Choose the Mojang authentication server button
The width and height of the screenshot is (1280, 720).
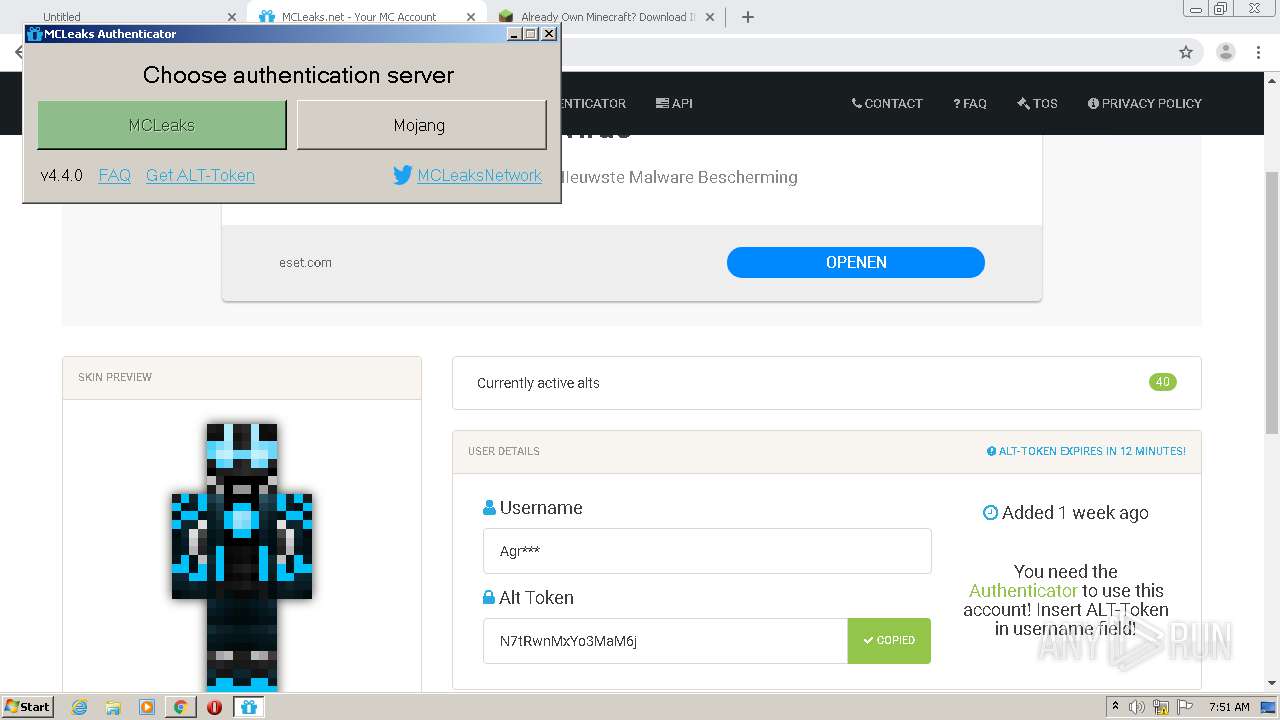[421, 125]
